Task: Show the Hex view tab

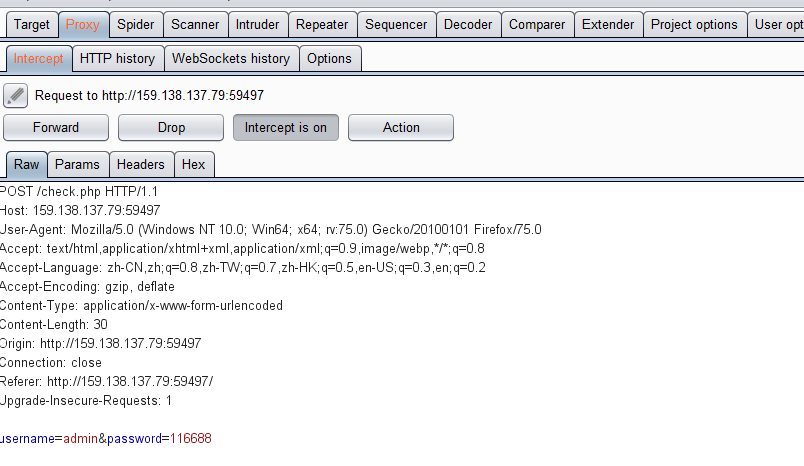Action: [194, 165]
